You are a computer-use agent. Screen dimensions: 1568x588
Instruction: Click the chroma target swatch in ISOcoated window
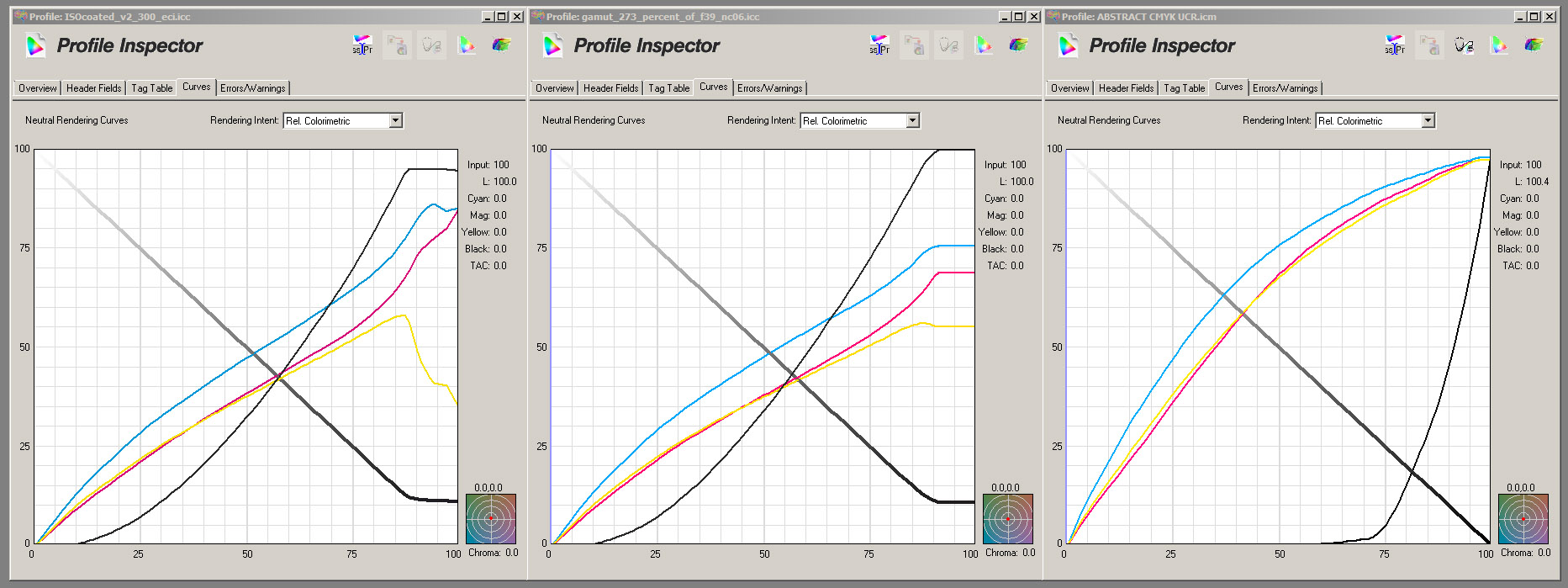click(x=491, y=519)
